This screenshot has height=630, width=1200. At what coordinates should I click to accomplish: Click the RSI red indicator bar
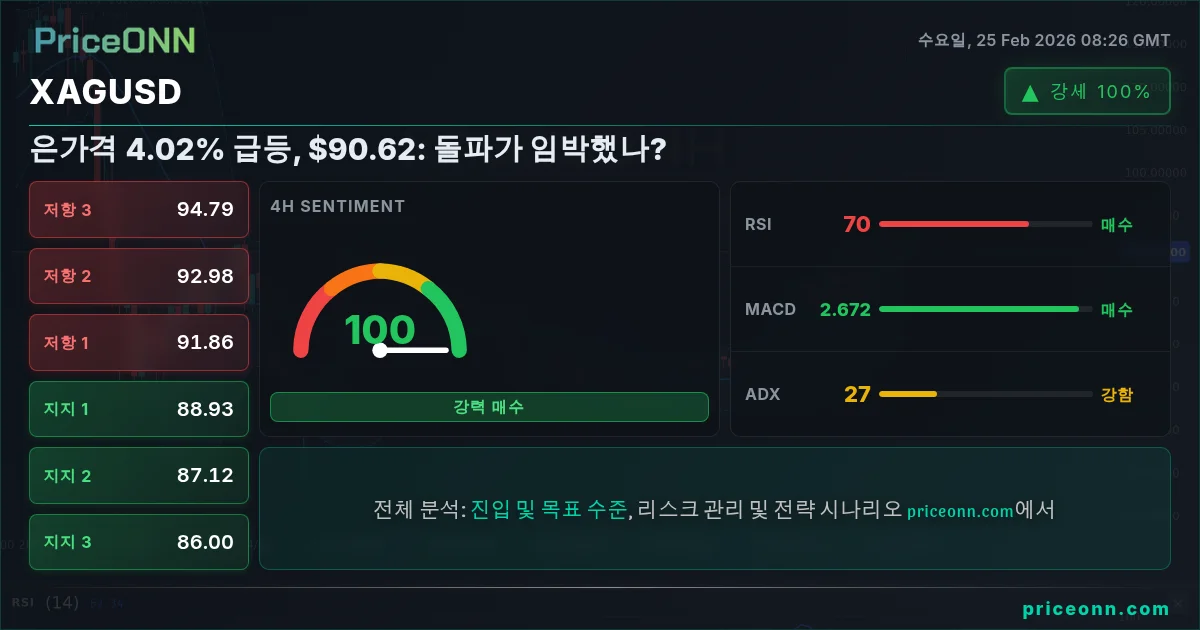coord(953,224)
